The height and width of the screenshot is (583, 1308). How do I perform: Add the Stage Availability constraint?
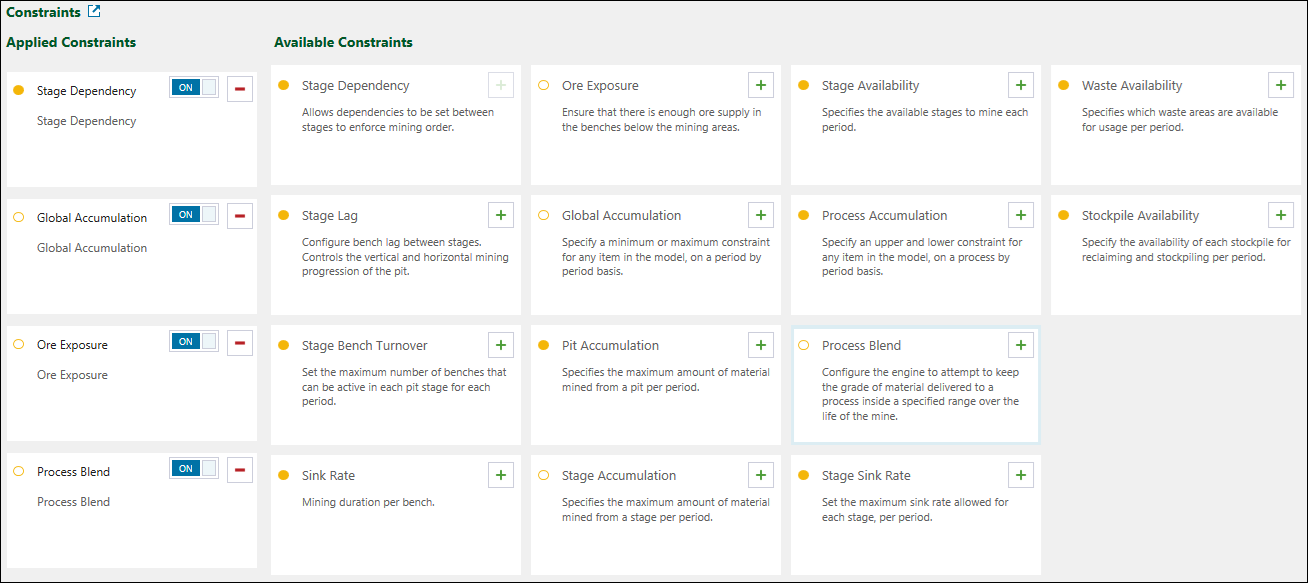(x=1020, y=85)
